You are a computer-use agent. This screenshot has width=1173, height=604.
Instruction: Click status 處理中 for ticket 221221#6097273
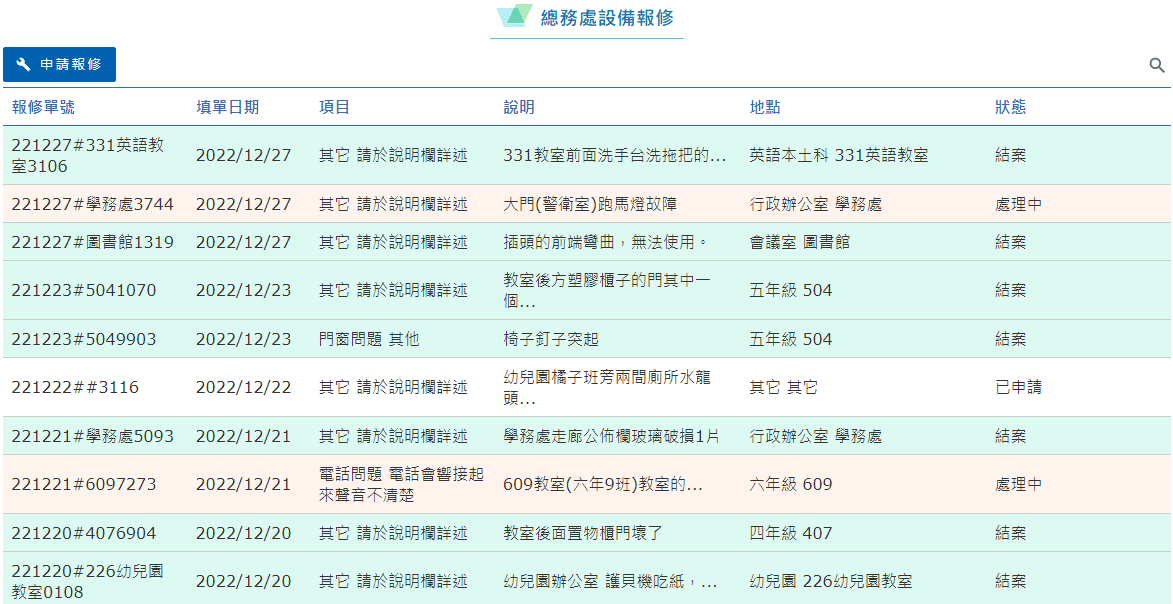[1018, 484]
